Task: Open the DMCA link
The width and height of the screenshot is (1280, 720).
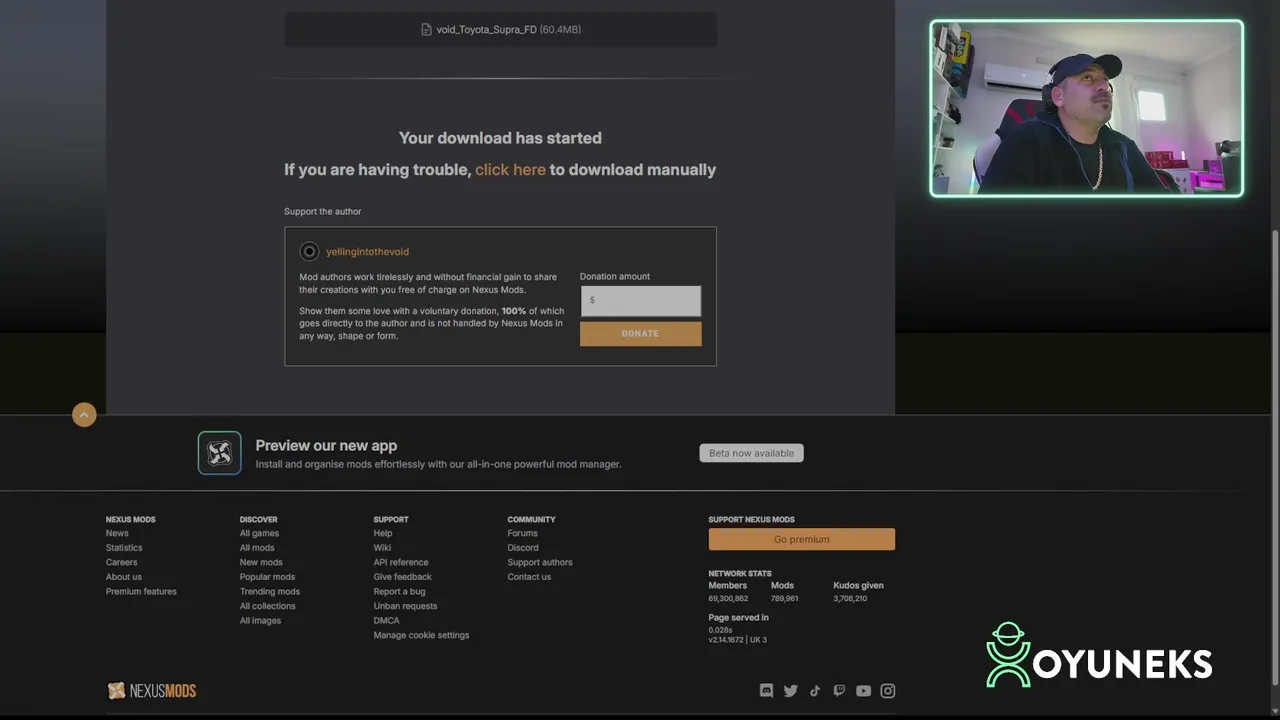Action: pos(386,621)
